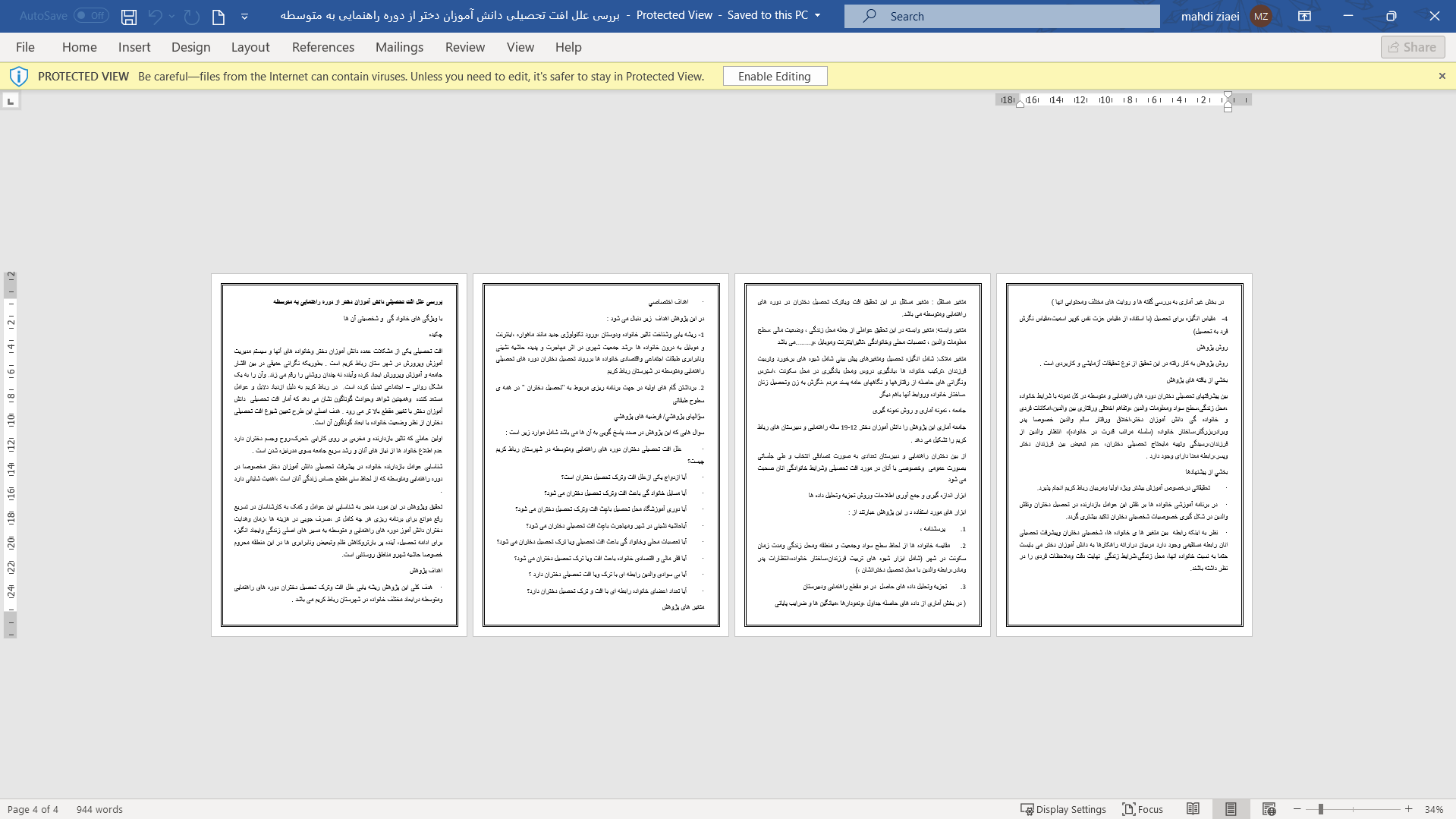Click the Share button
The image size is (1456, 819).
(x=1413, y=47)
